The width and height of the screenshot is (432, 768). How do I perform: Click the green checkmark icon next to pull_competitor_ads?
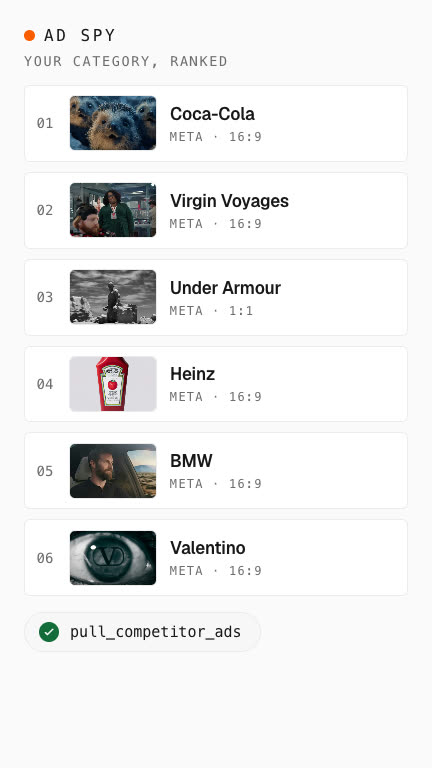pyautogui.click(x=49, y=632)
